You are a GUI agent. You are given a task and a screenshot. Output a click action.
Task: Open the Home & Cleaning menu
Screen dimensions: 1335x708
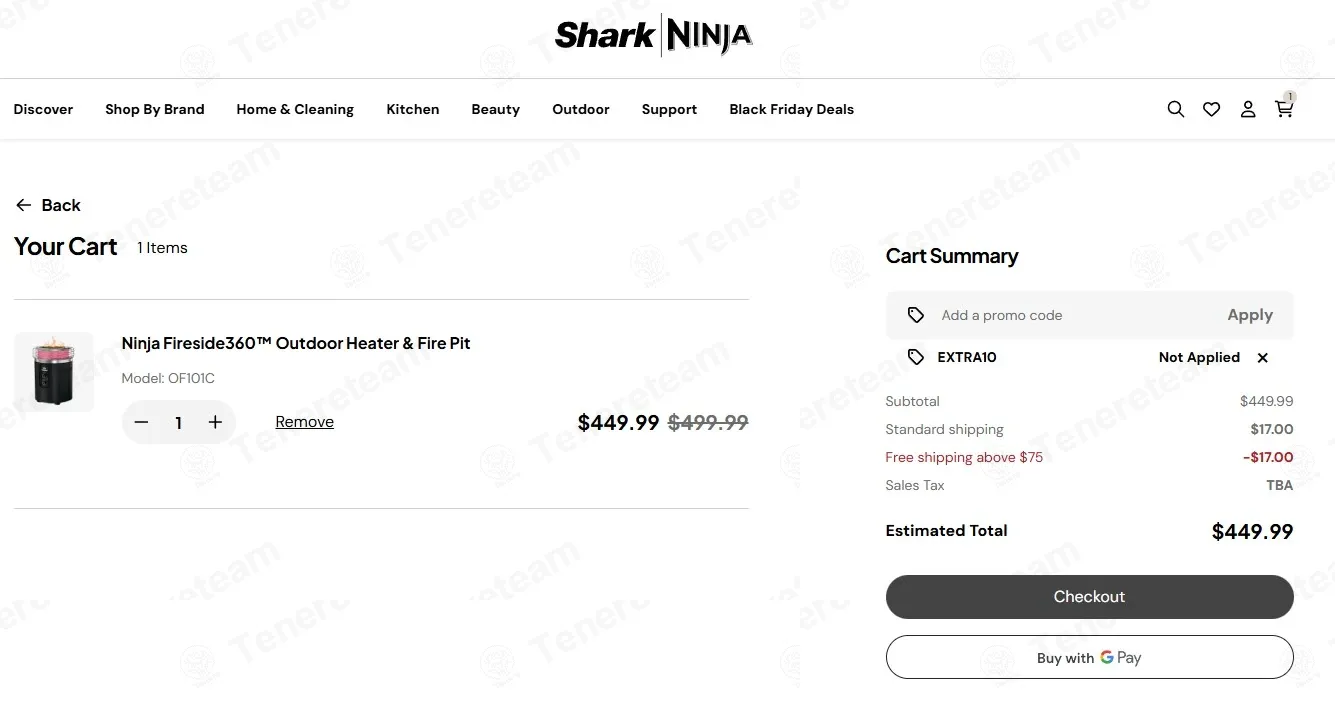coord(295,109)
